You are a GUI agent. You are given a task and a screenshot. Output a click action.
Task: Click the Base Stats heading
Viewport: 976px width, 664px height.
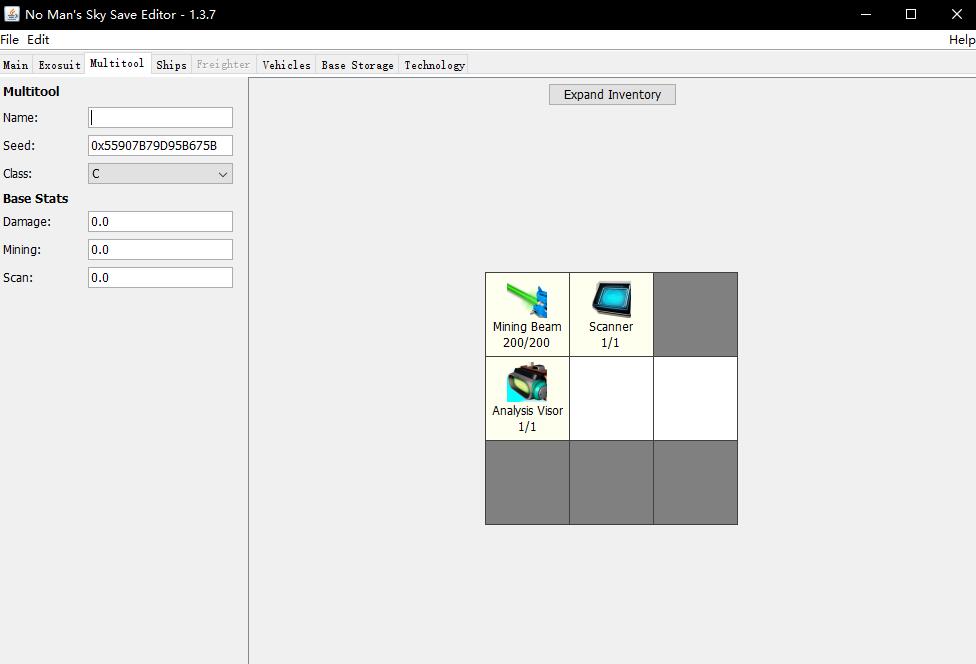(x=35, y=199)
